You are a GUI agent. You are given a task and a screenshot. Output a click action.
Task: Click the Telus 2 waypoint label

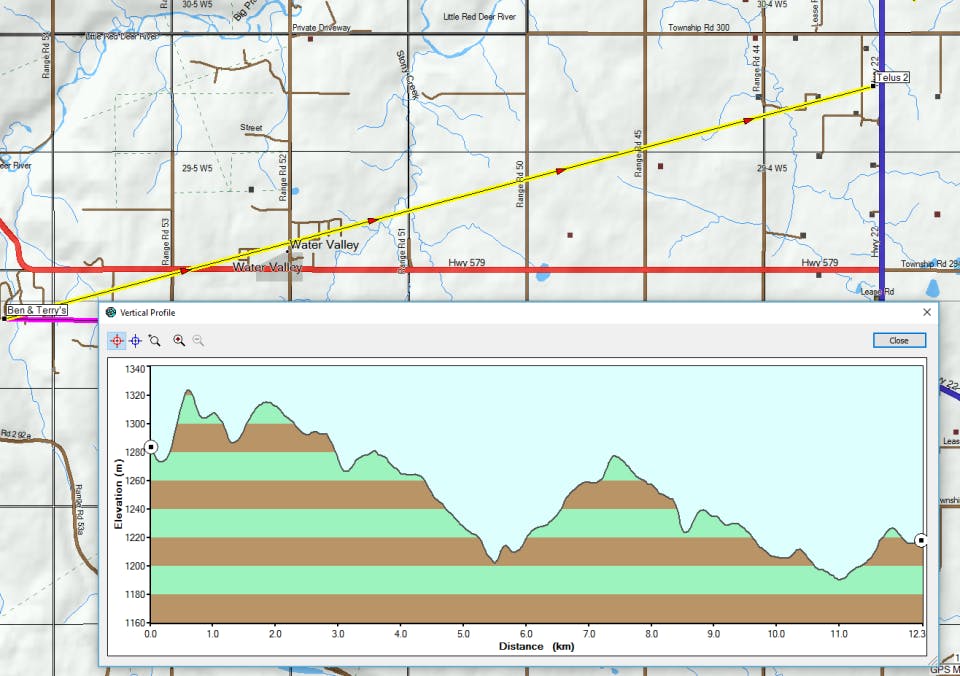tap(892, 77)
